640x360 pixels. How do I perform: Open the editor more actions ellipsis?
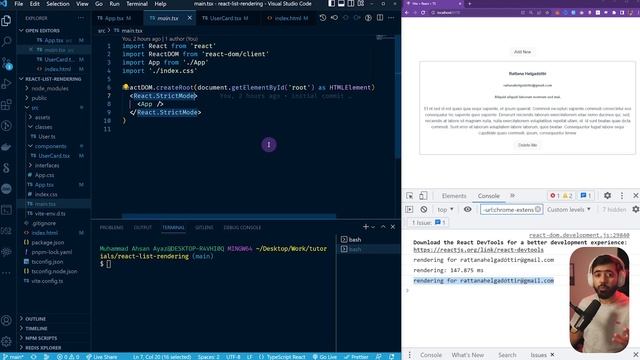pos(391,18)
